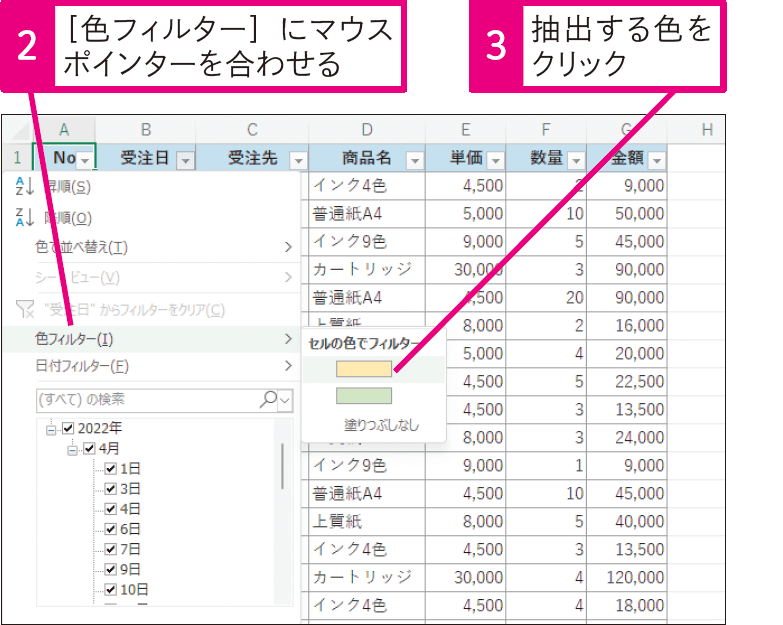Open the 受注日 filter dropdown arrow
This screenshot has height=625, width=783.
[186, 161]
